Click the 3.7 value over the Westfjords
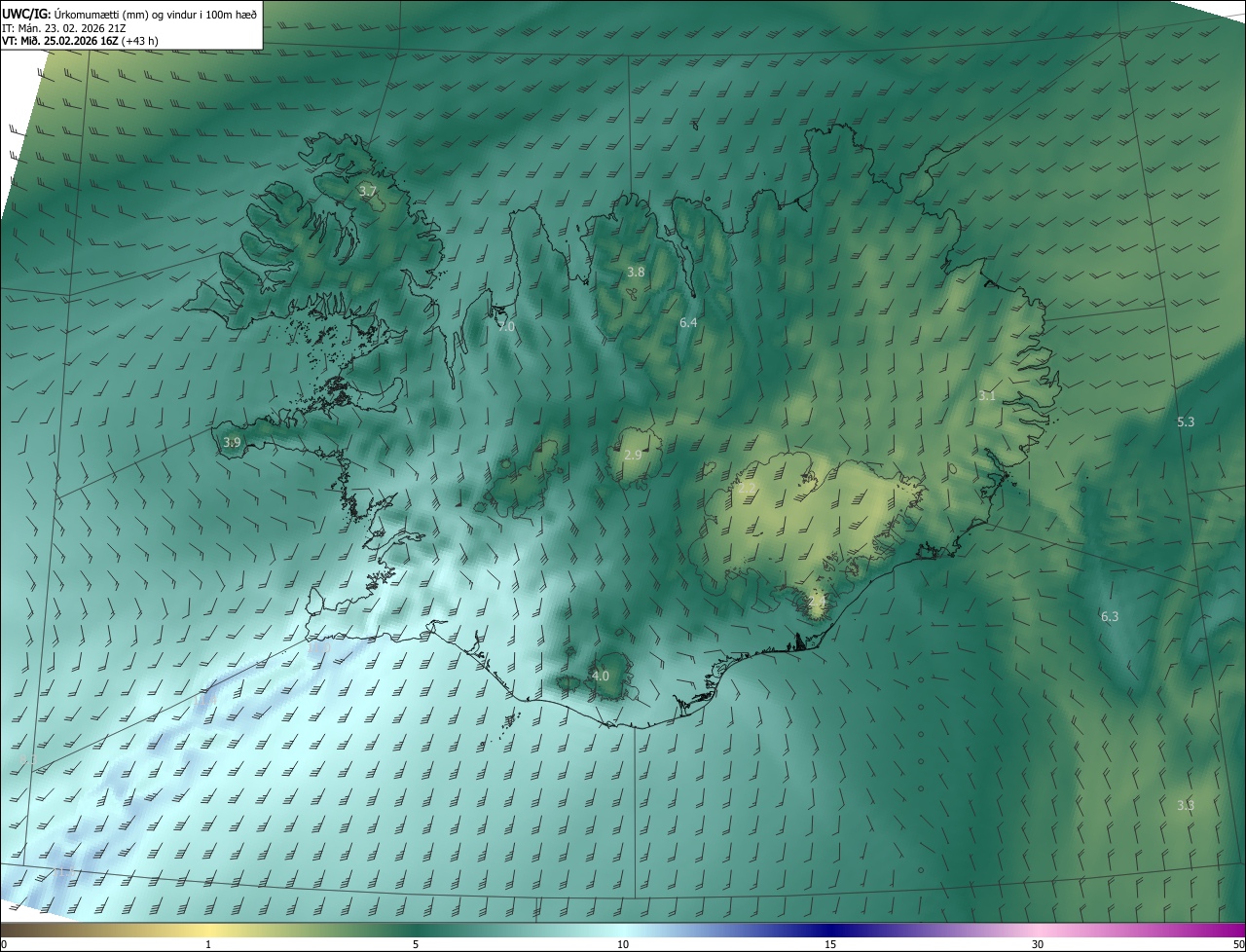 tap(367, 192)
